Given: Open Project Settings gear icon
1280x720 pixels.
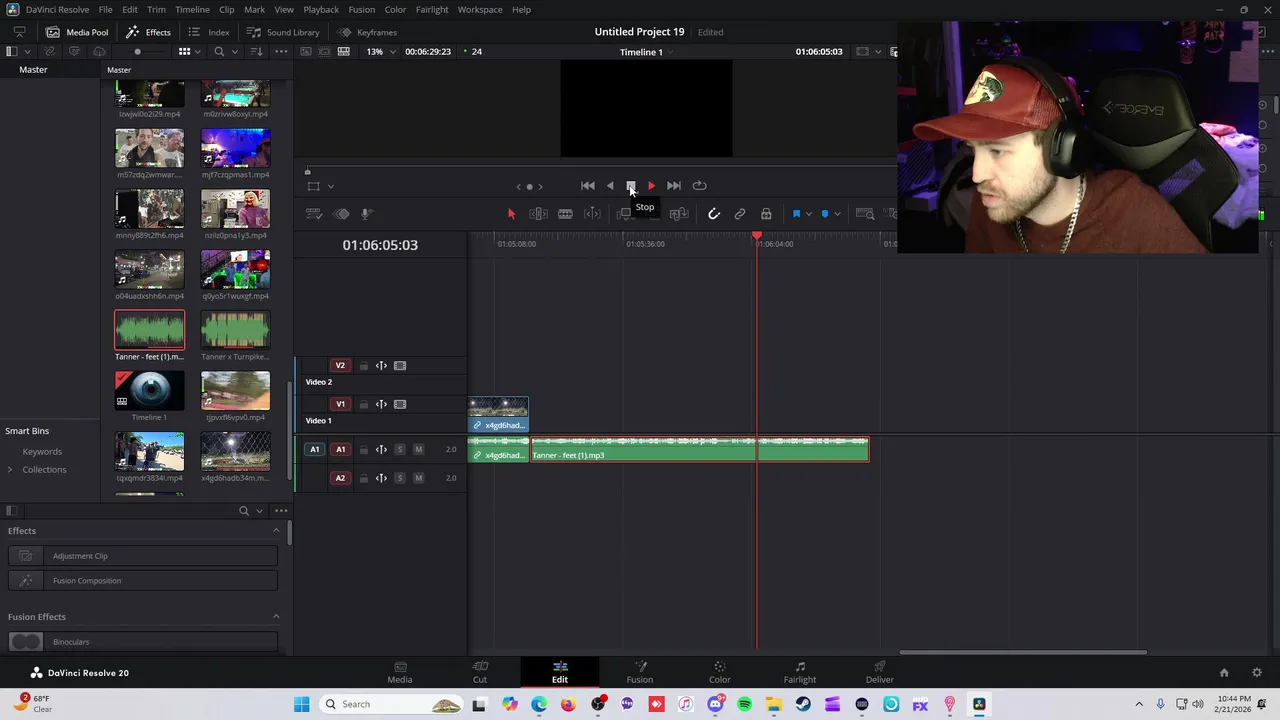Looking at the screenshot, I should point(1257,673).
